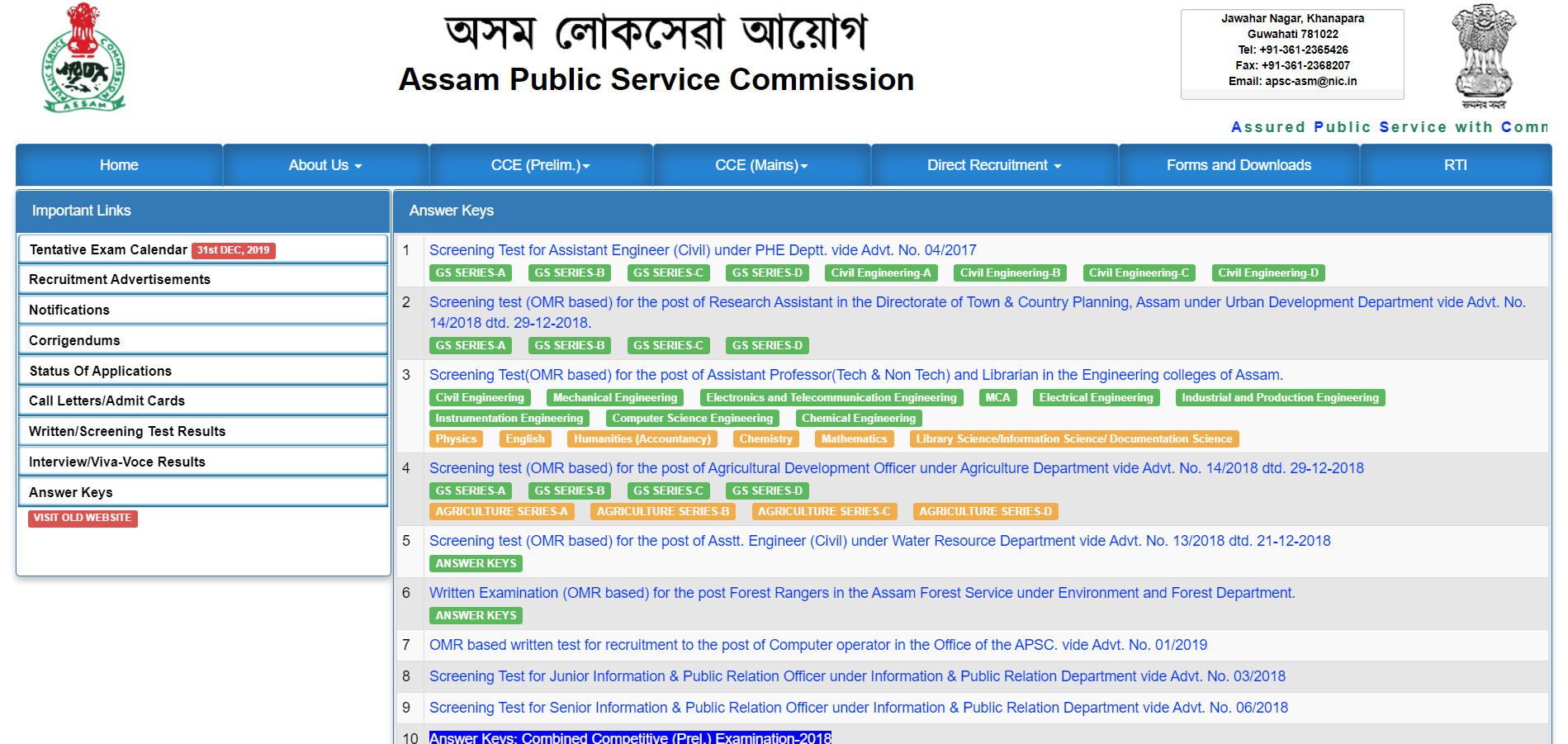Open Notifications in Important Links
Screen dimensions: 1568x744
[203, 310]
